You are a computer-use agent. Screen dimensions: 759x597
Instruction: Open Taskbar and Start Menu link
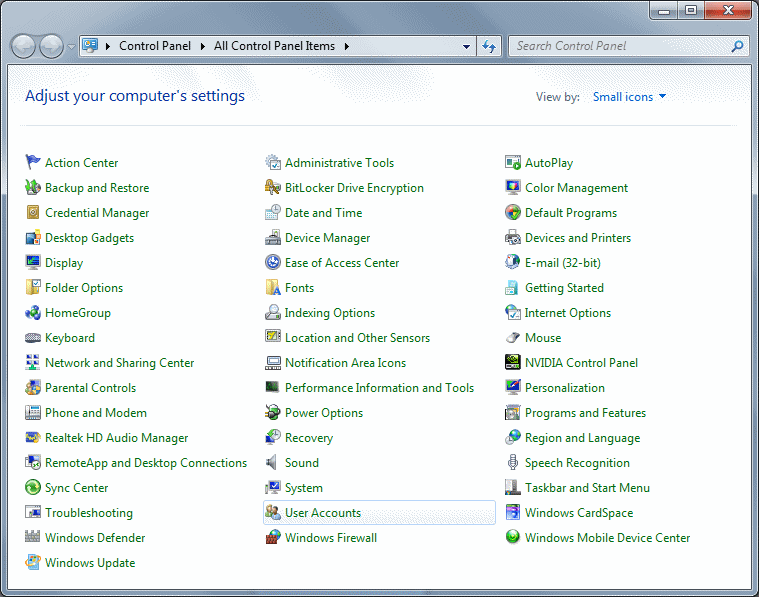coord(587,488)
